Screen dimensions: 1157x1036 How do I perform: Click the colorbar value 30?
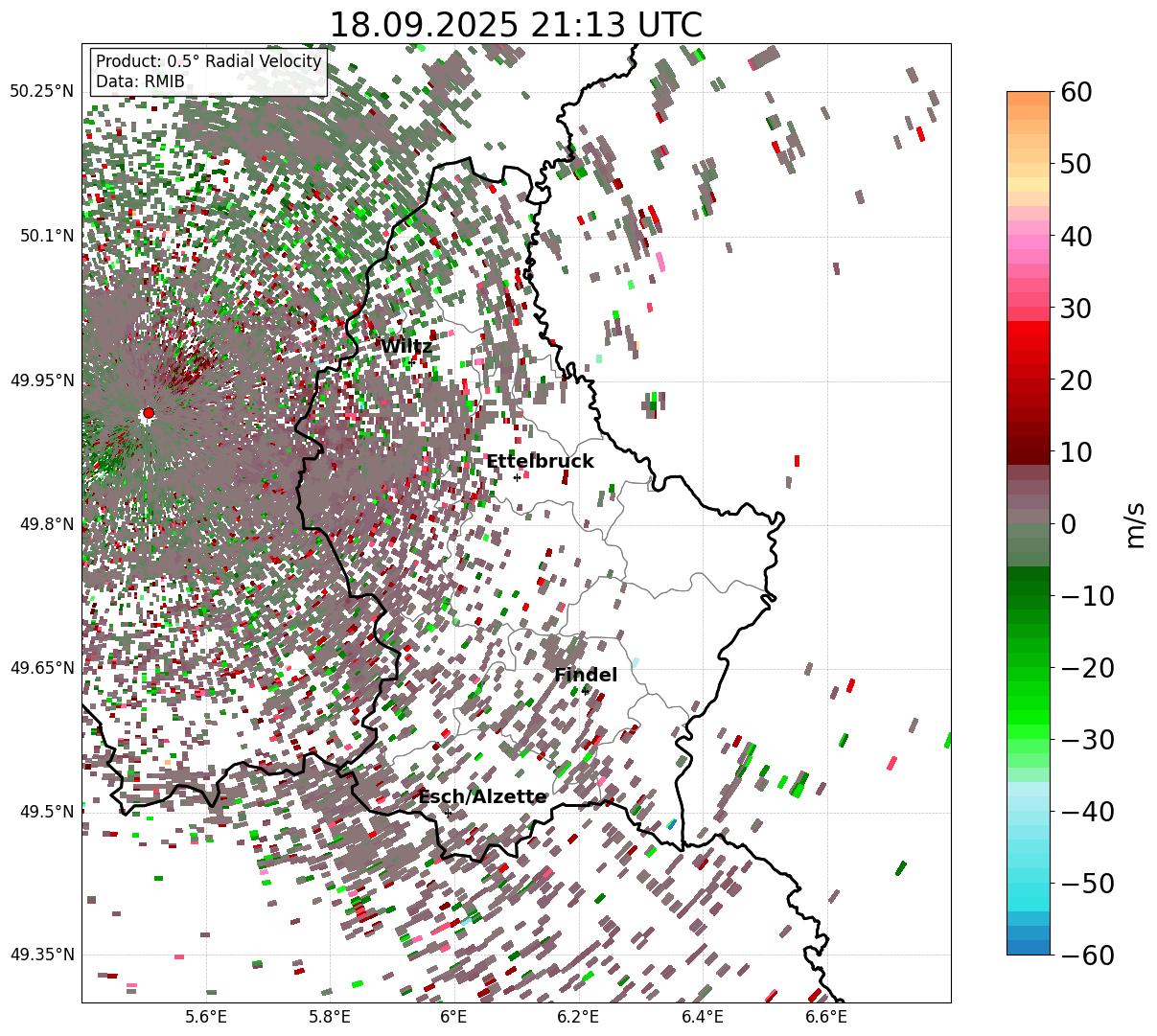pos(1075,308)
